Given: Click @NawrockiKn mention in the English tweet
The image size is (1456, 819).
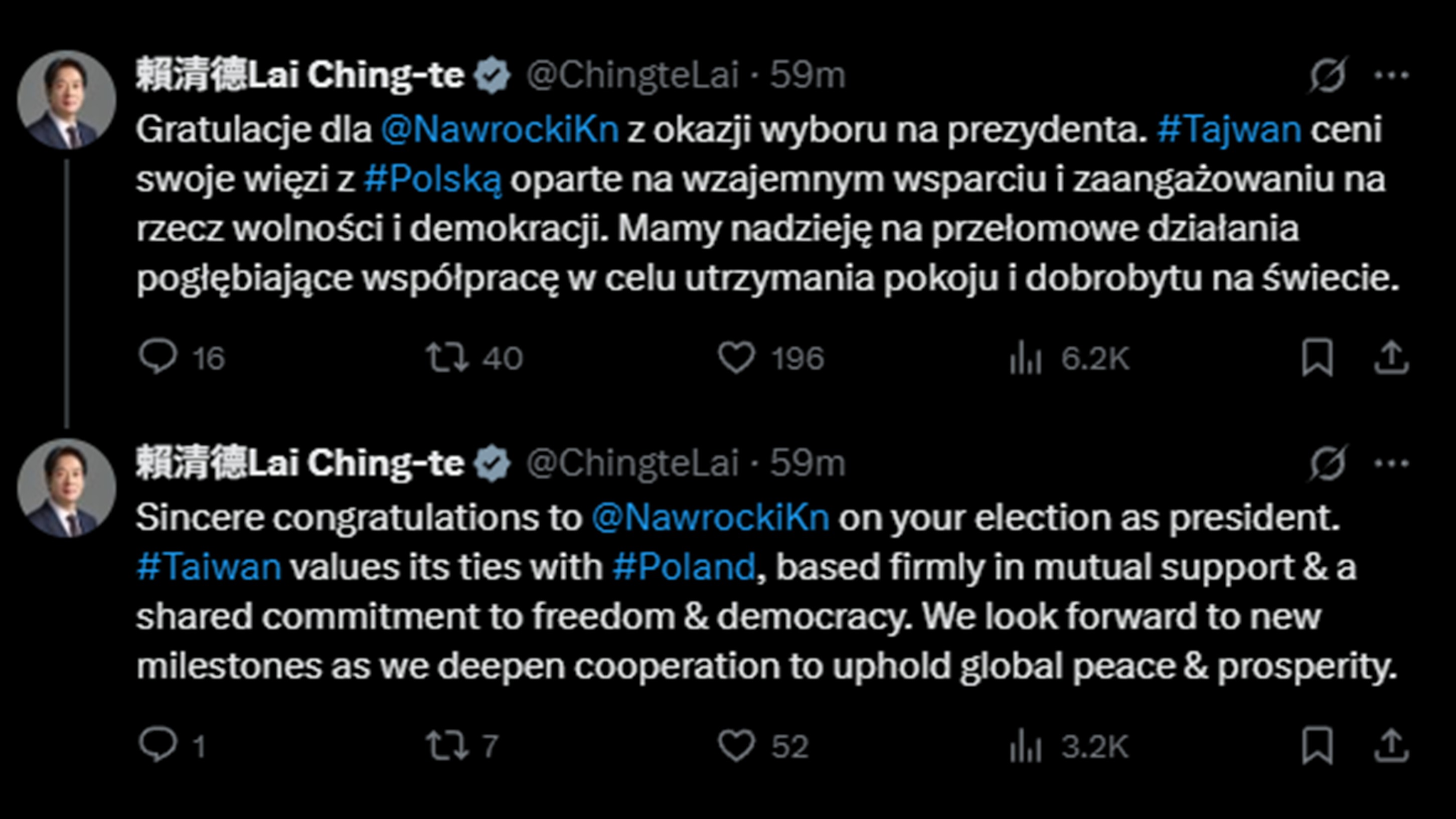Looking at the screenshot, I should (x=711, y=518).
